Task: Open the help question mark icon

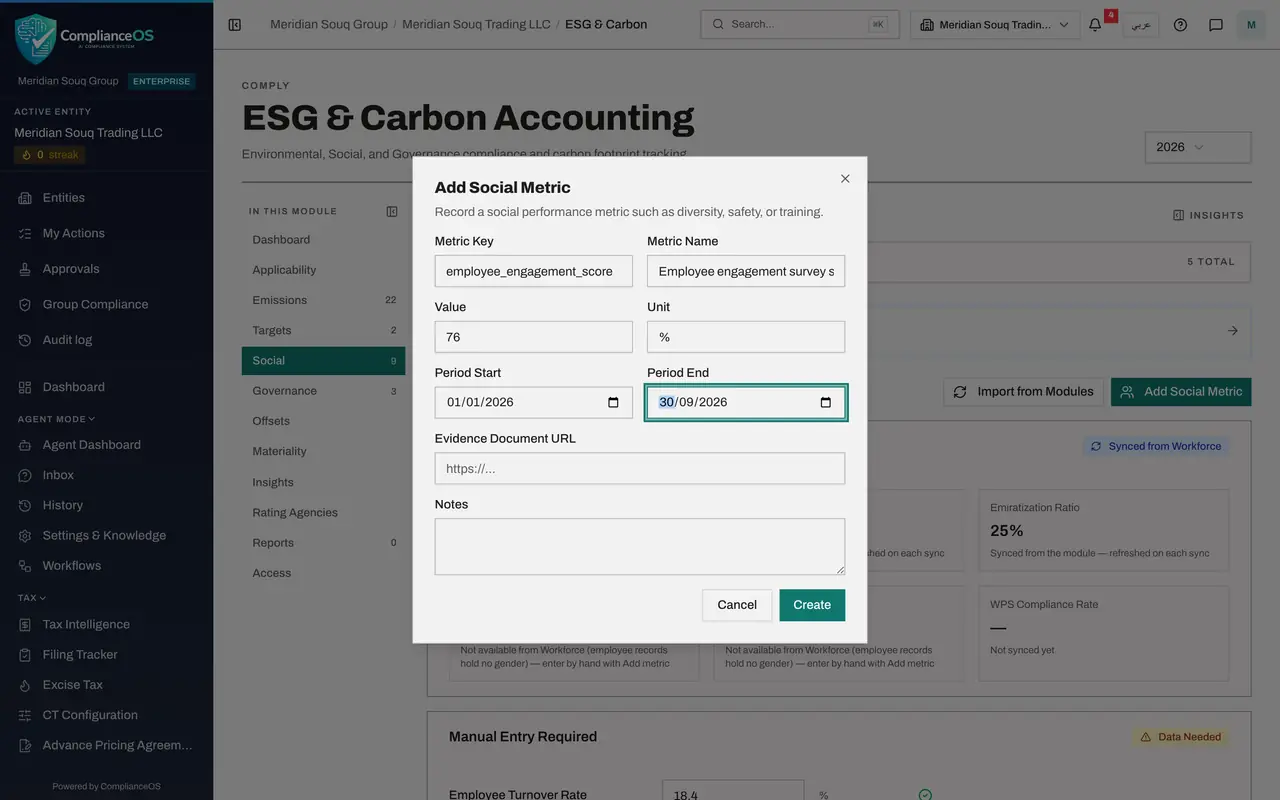Action: 1180,24
